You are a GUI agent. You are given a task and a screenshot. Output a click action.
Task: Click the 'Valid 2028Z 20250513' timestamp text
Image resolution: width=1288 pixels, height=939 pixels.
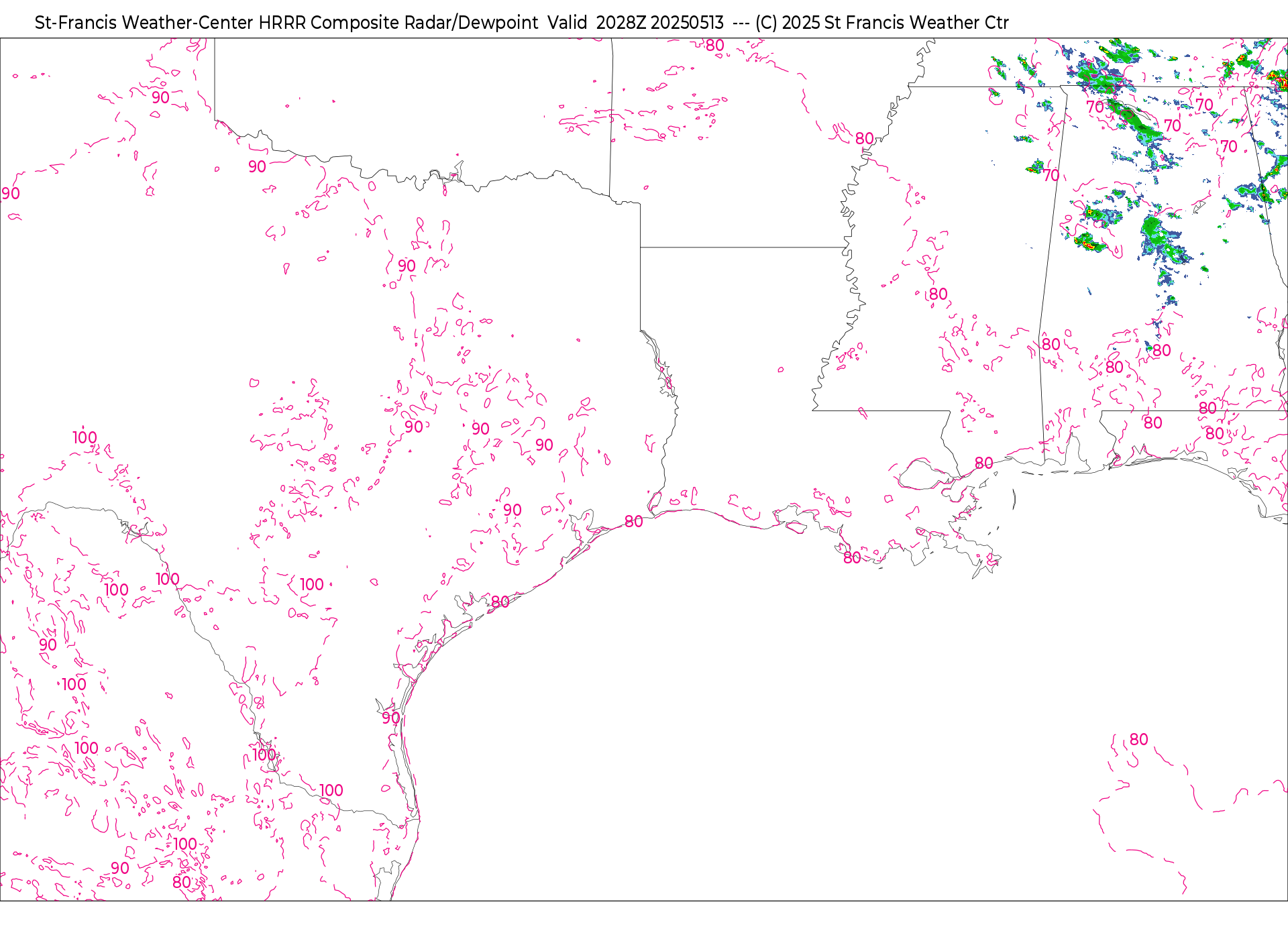636,23
